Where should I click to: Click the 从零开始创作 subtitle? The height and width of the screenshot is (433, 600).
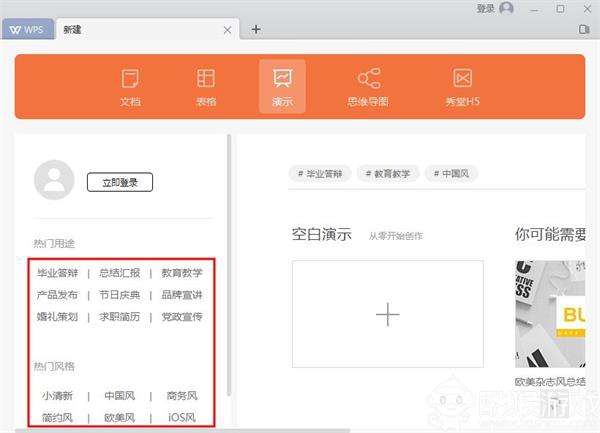coord(396,236)
